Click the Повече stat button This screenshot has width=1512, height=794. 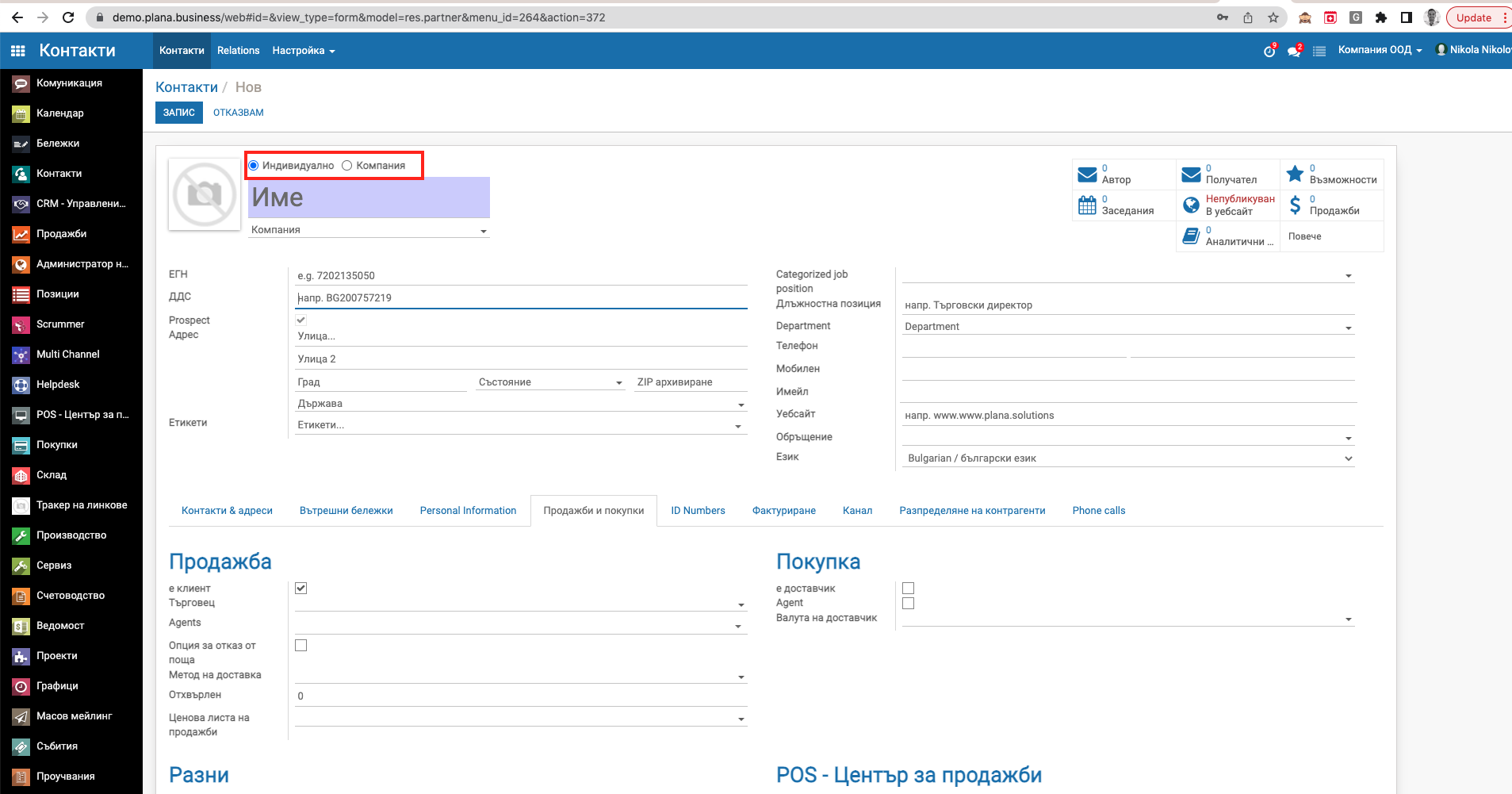point(1332,236)
